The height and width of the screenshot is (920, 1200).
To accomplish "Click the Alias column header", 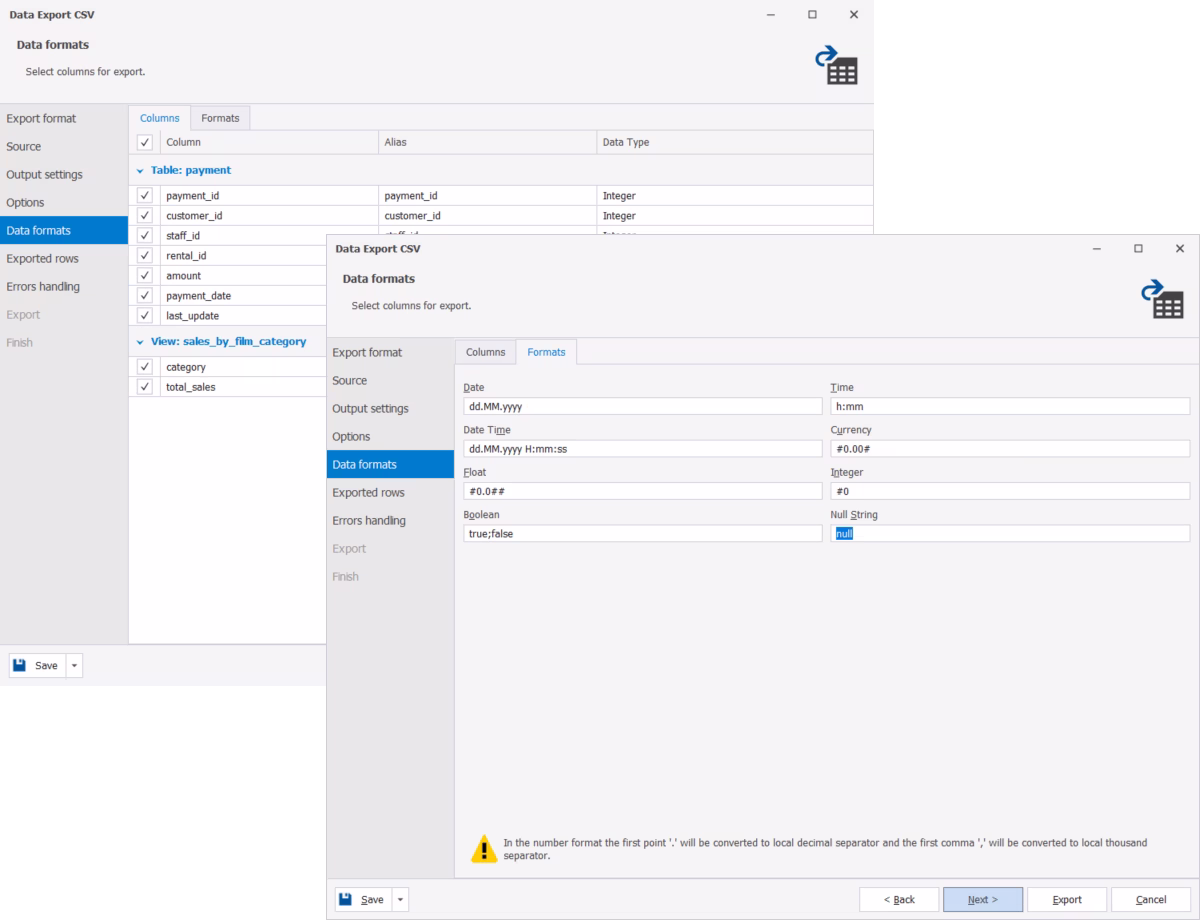I will (487, 142).
